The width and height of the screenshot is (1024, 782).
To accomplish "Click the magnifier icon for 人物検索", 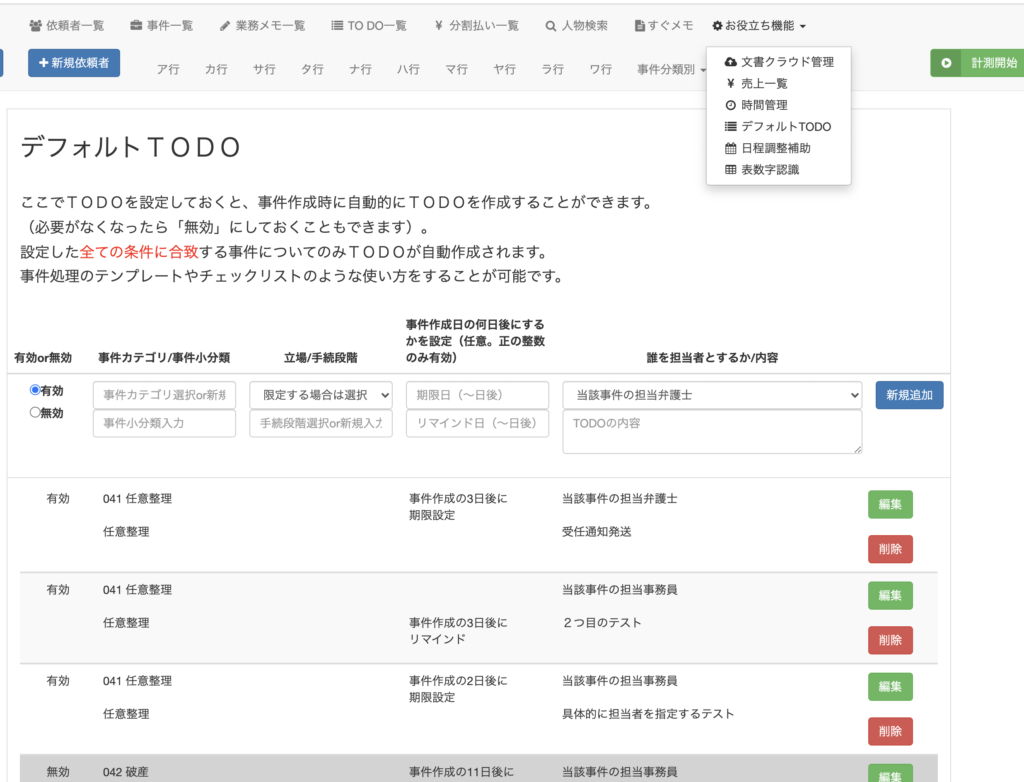I will point(551,26).
